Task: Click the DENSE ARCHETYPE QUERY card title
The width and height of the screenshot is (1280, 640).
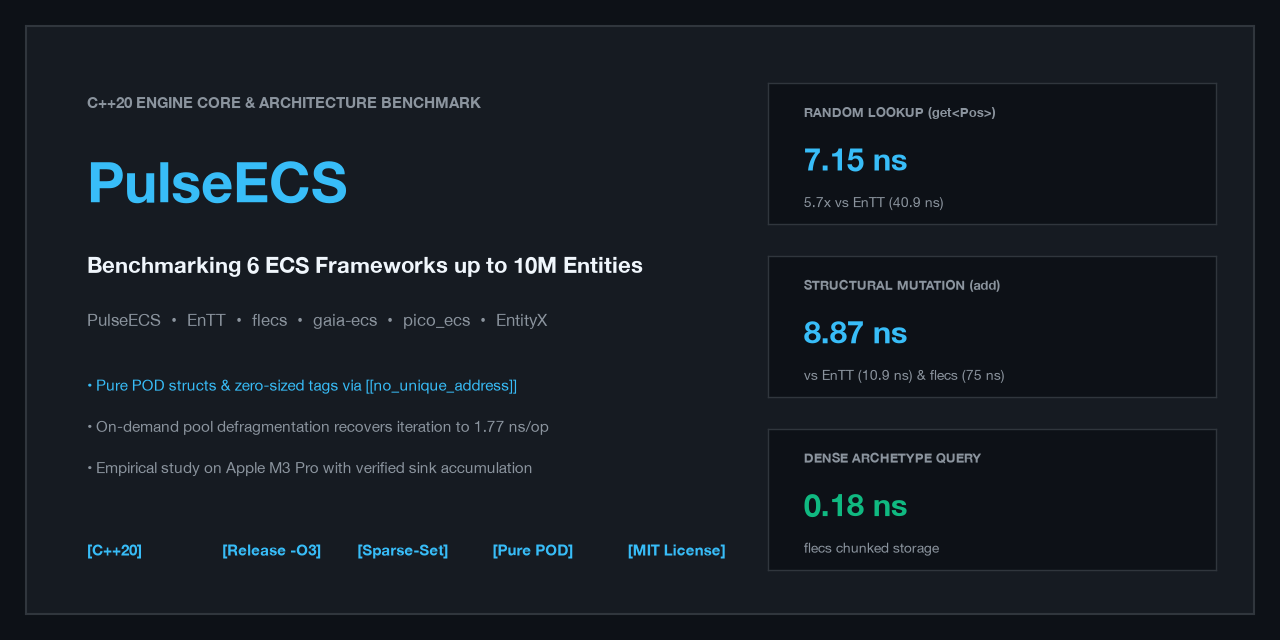Action: 893,459
